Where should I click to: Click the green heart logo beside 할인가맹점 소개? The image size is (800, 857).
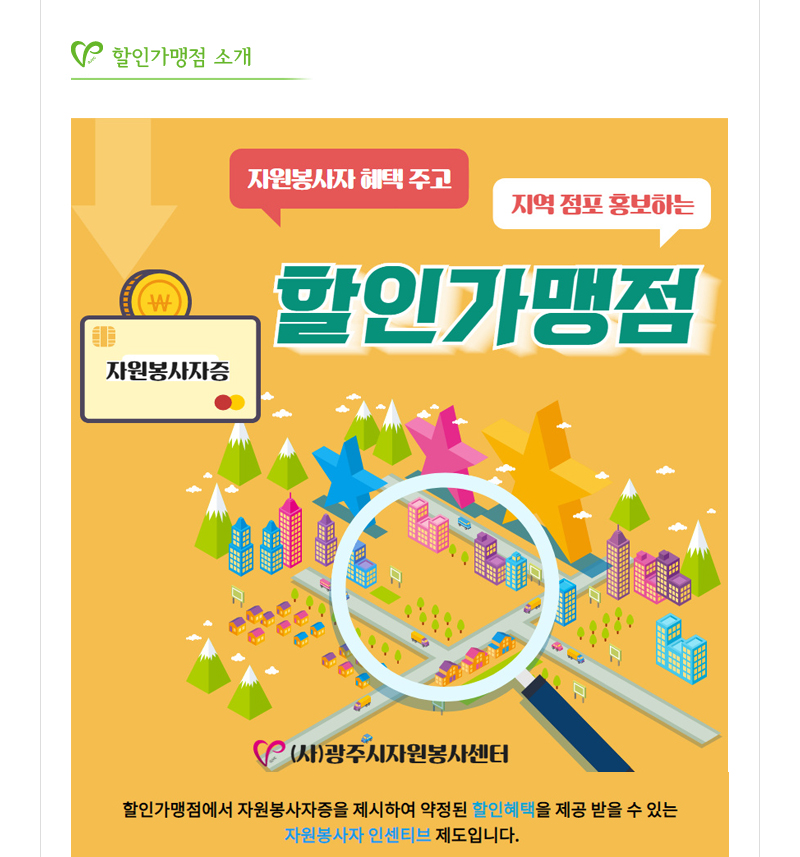[x=86, y=54]
